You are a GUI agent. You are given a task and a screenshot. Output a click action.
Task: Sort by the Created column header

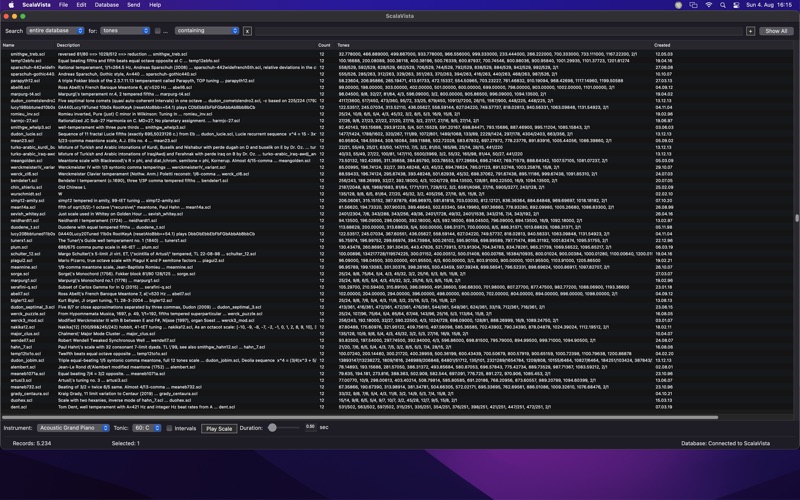662,45
